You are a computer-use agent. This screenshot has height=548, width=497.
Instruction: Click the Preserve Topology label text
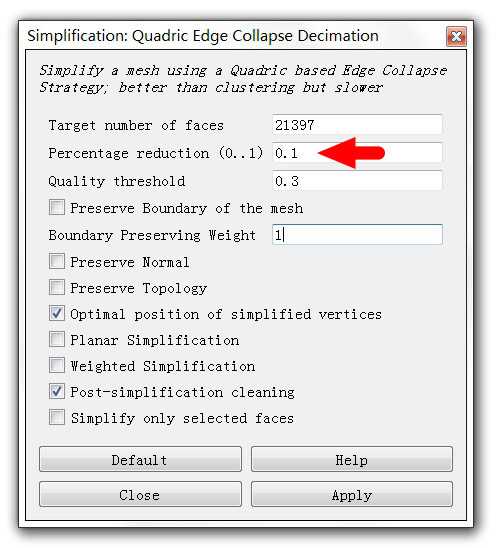(138, 288)
